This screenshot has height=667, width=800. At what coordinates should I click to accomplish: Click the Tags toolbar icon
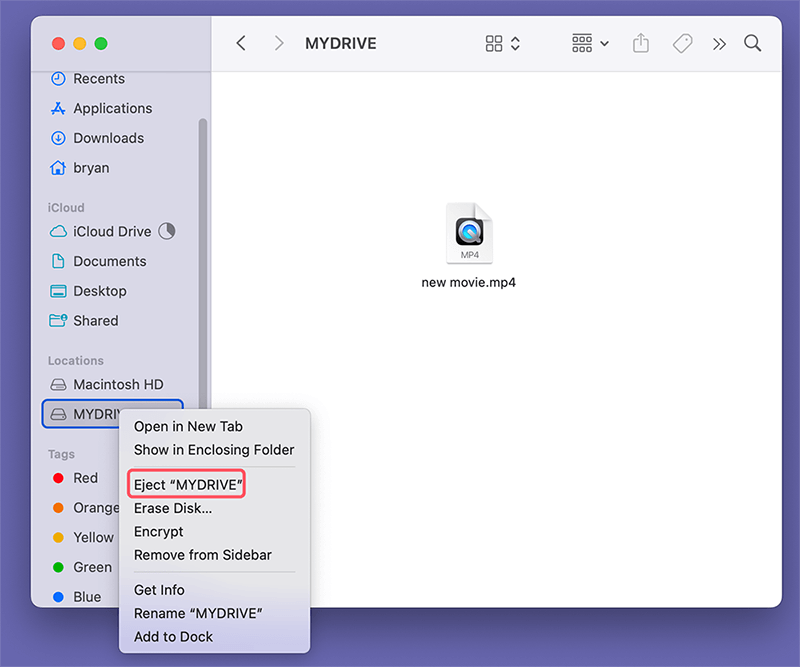coord(682,44)
